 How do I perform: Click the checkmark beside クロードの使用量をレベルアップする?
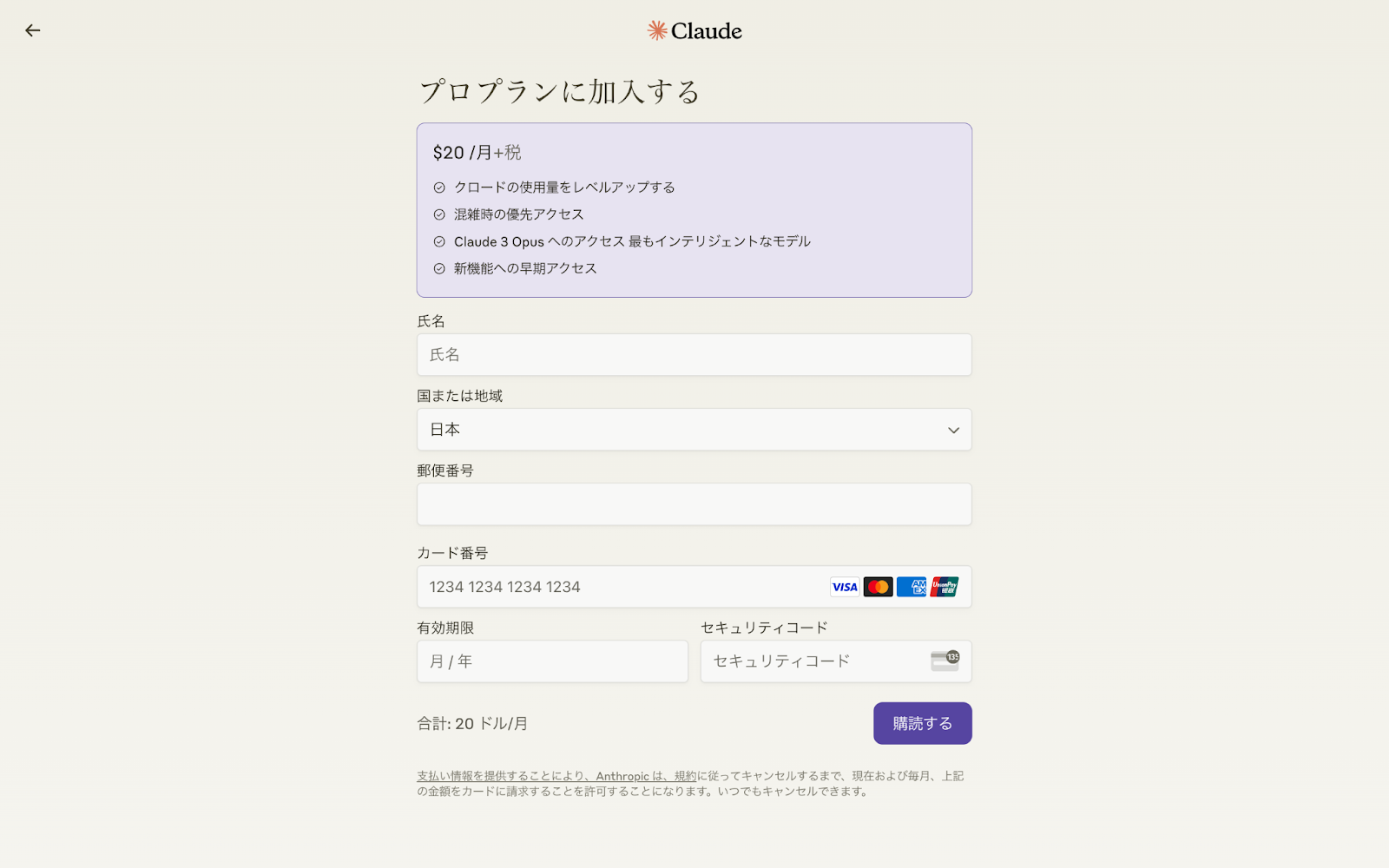pos(439,187)
